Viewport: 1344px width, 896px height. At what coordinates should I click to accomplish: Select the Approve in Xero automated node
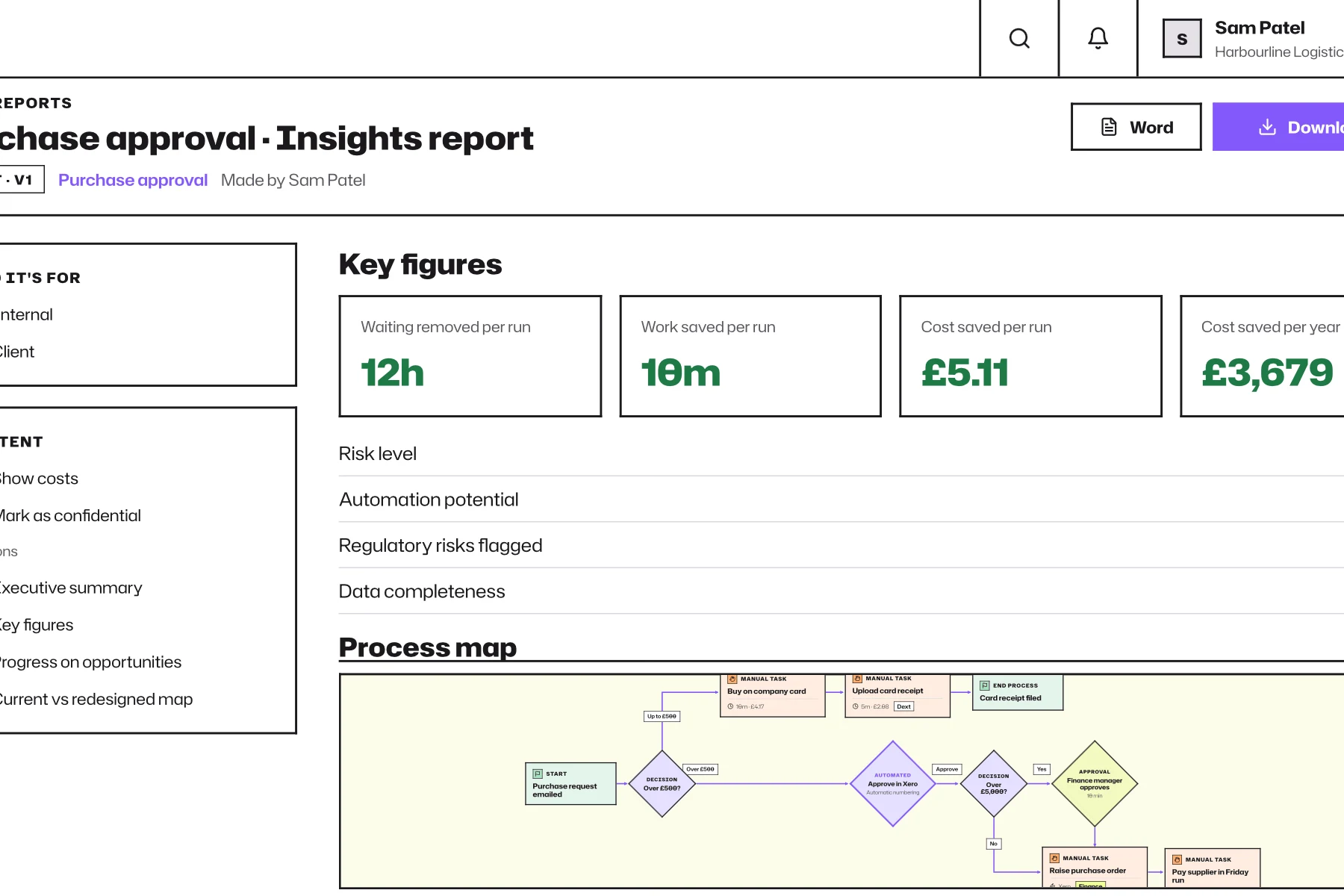click(x=893, y=783)
